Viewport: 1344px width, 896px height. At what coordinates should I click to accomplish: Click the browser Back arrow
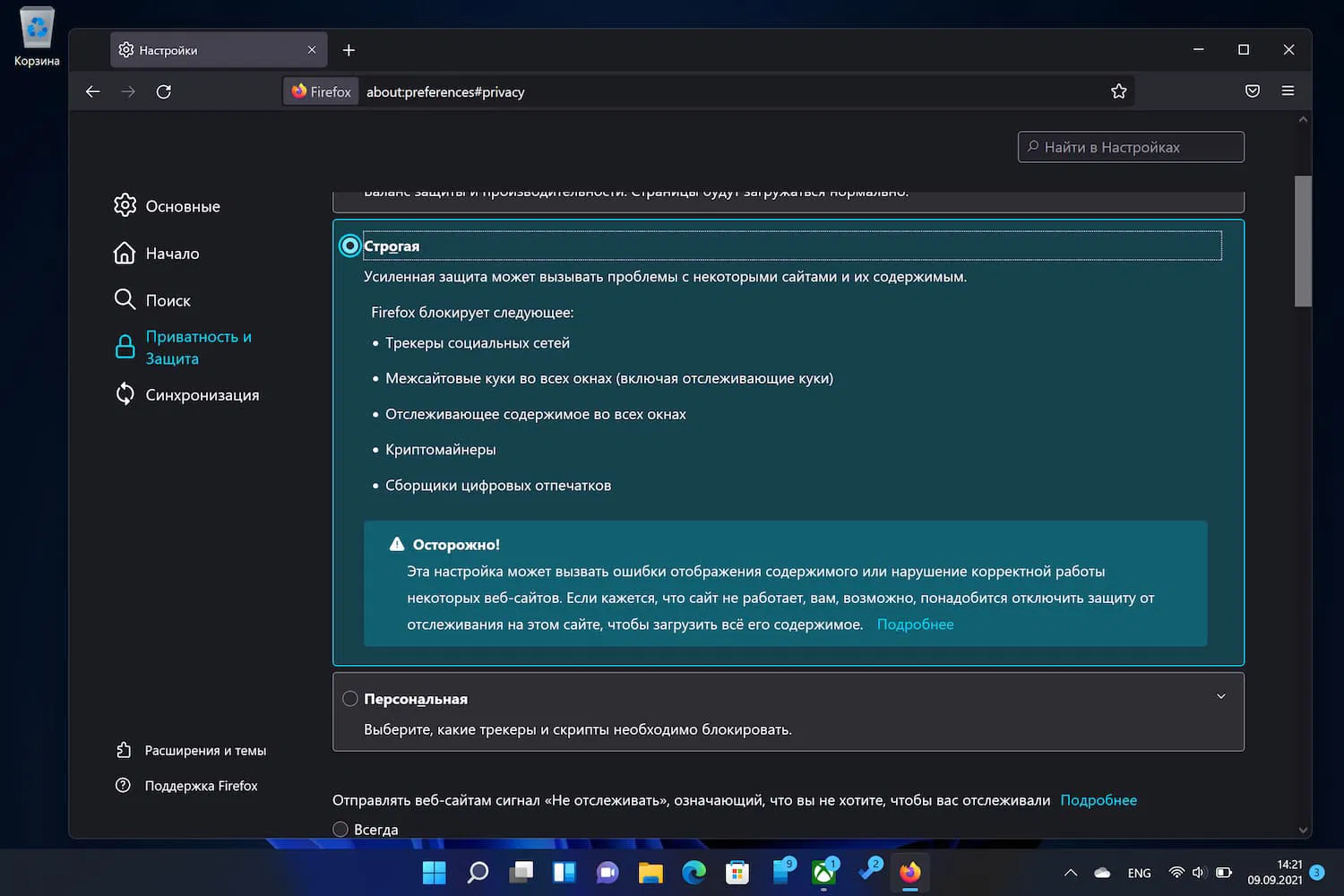click(x=93, y=91)
